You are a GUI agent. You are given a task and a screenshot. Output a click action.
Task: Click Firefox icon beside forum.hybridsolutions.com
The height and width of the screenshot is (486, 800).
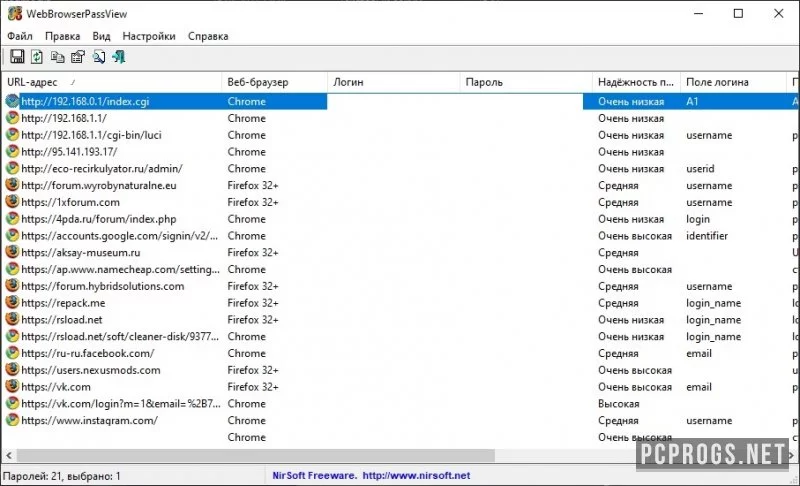pyautogui.click(x=12, y=286)
